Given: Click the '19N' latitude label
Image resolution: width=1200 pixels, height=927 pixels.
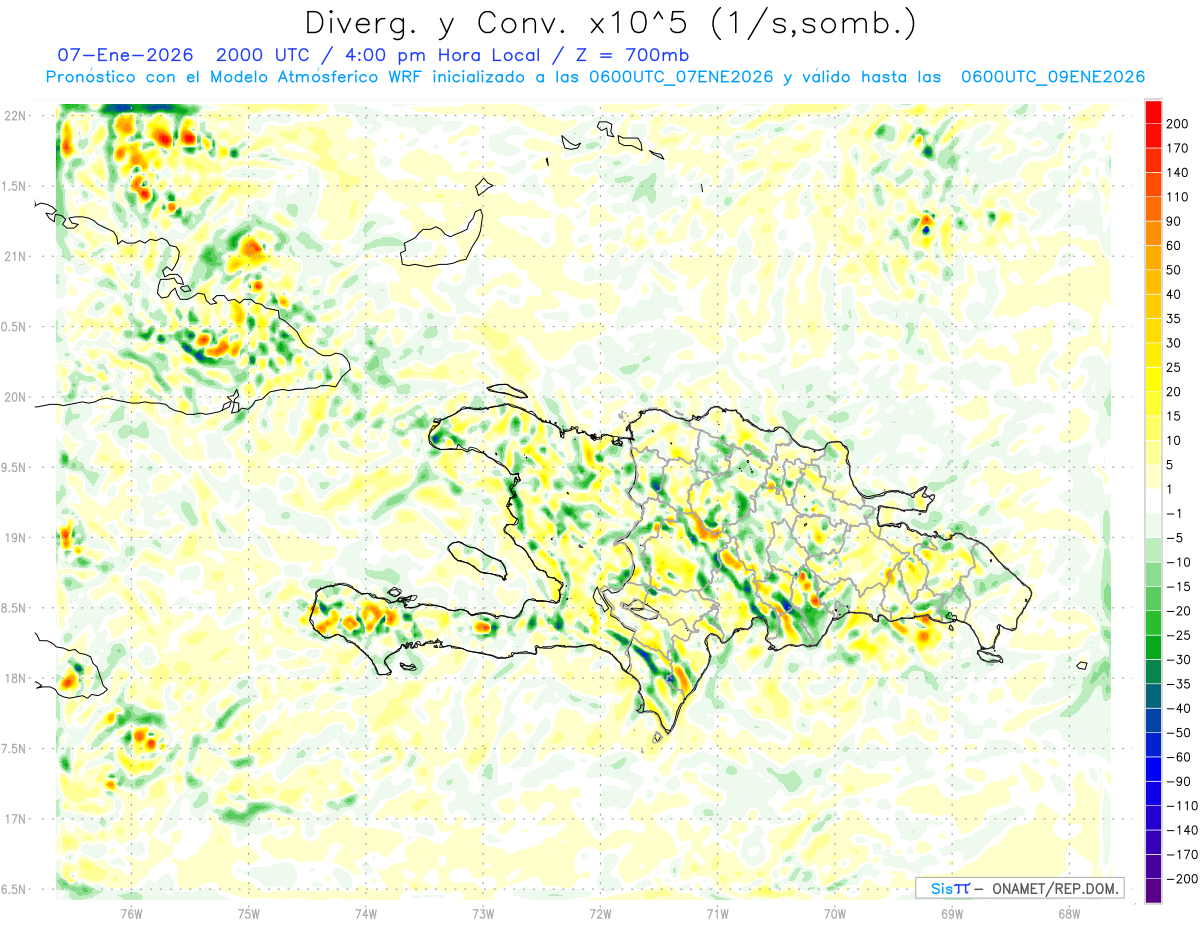Looking at the screenshot, I should pos(15,538).
